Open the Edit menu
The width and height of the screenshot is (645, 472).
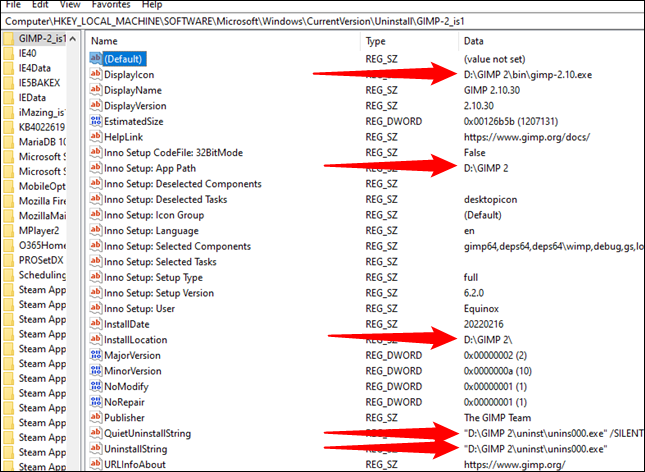[40, 5]
